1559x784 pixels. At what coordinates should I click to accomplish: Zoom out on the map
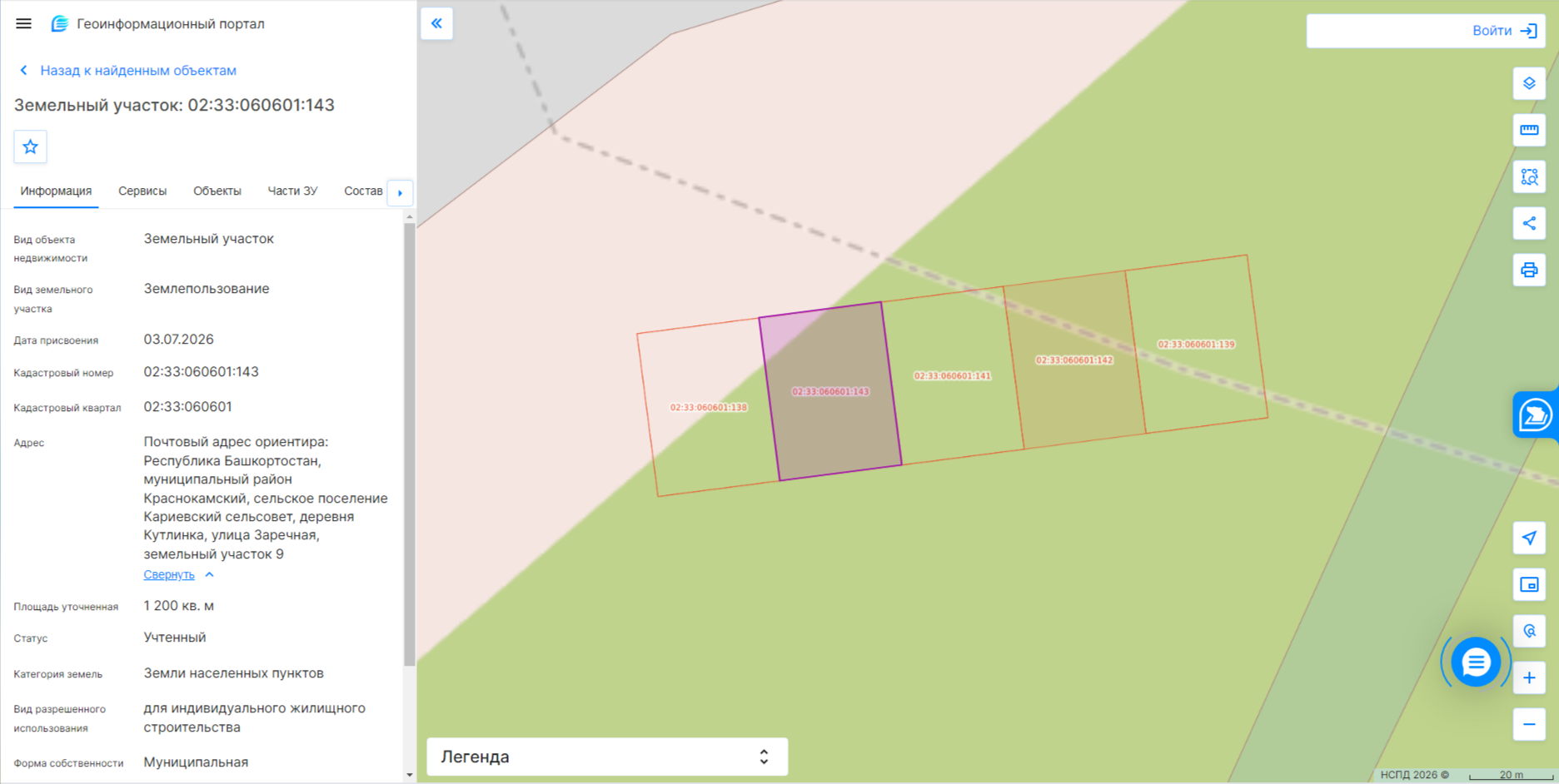pyautogui.click(x=1529, y=724)
